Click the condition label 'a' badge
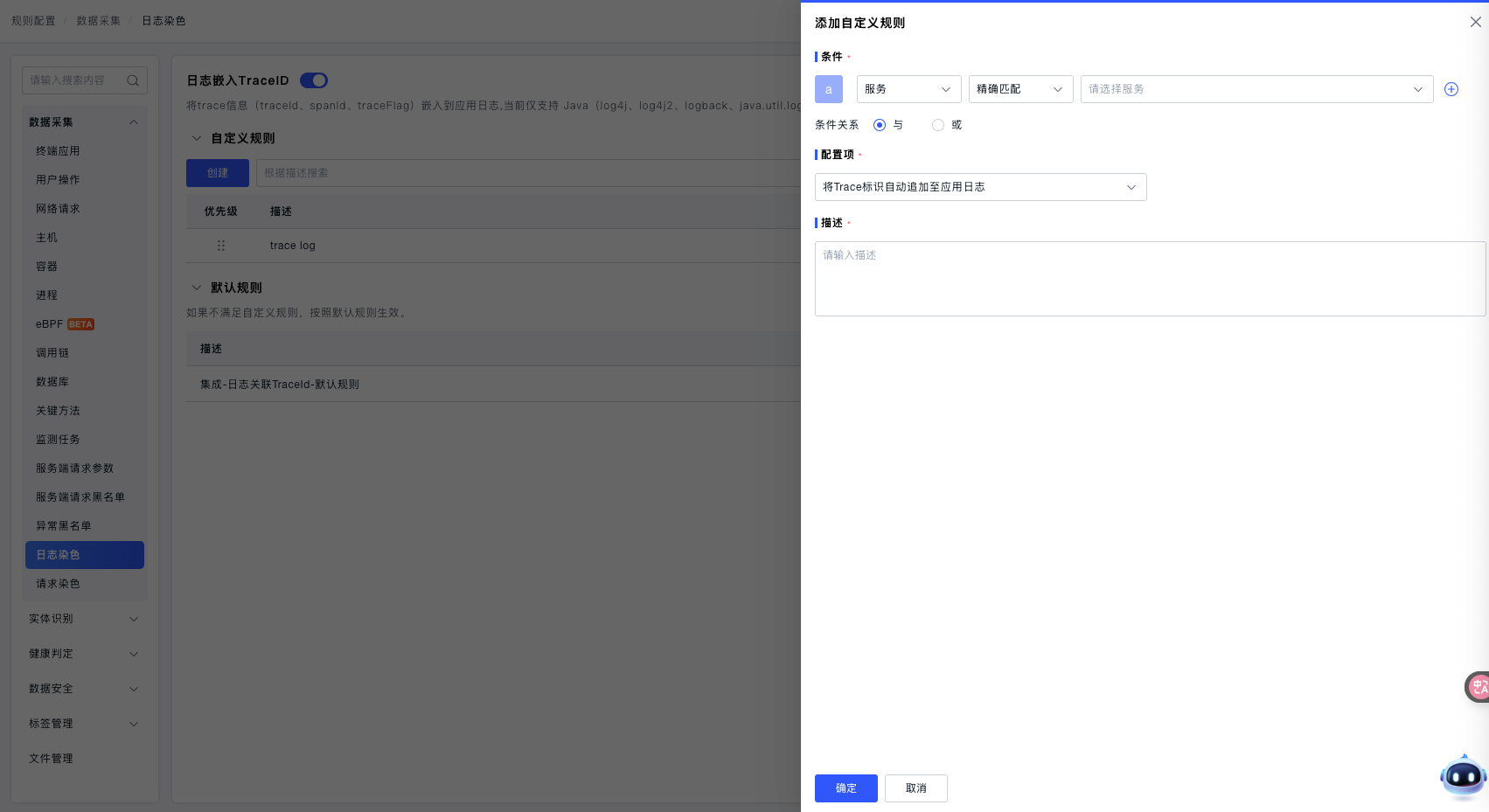 (x=828, y=89)
